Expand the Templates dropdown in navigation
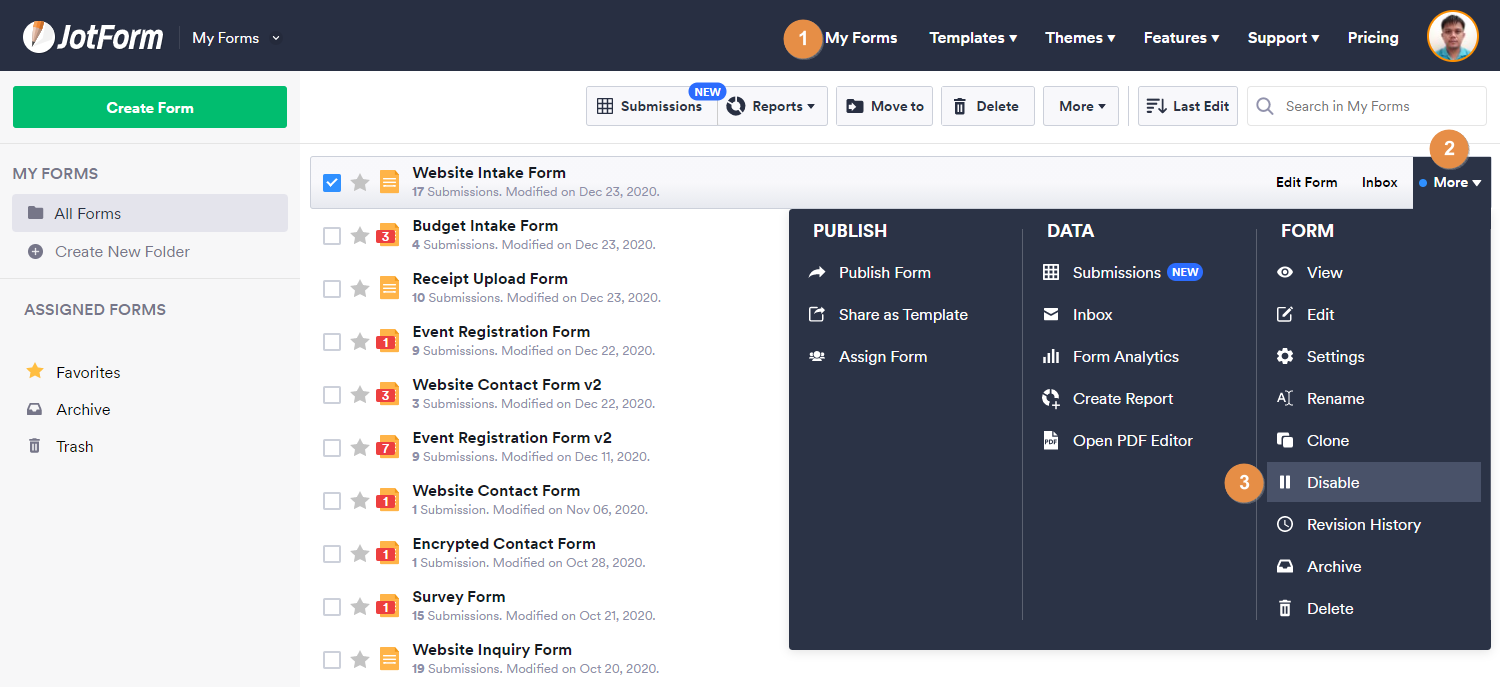The height and width of the screenshot is (687, 1500). tap(972, 38)
